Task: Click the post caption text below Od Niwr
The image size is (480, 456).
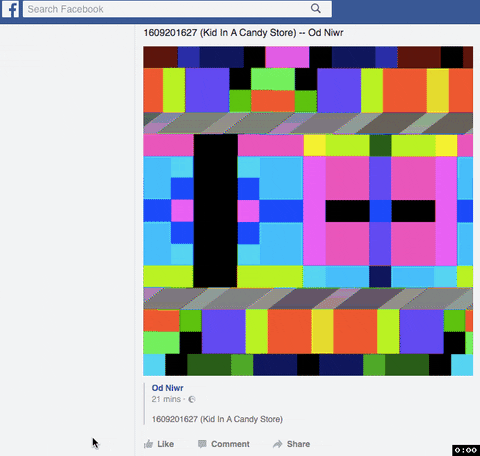Action: point(217,419)
